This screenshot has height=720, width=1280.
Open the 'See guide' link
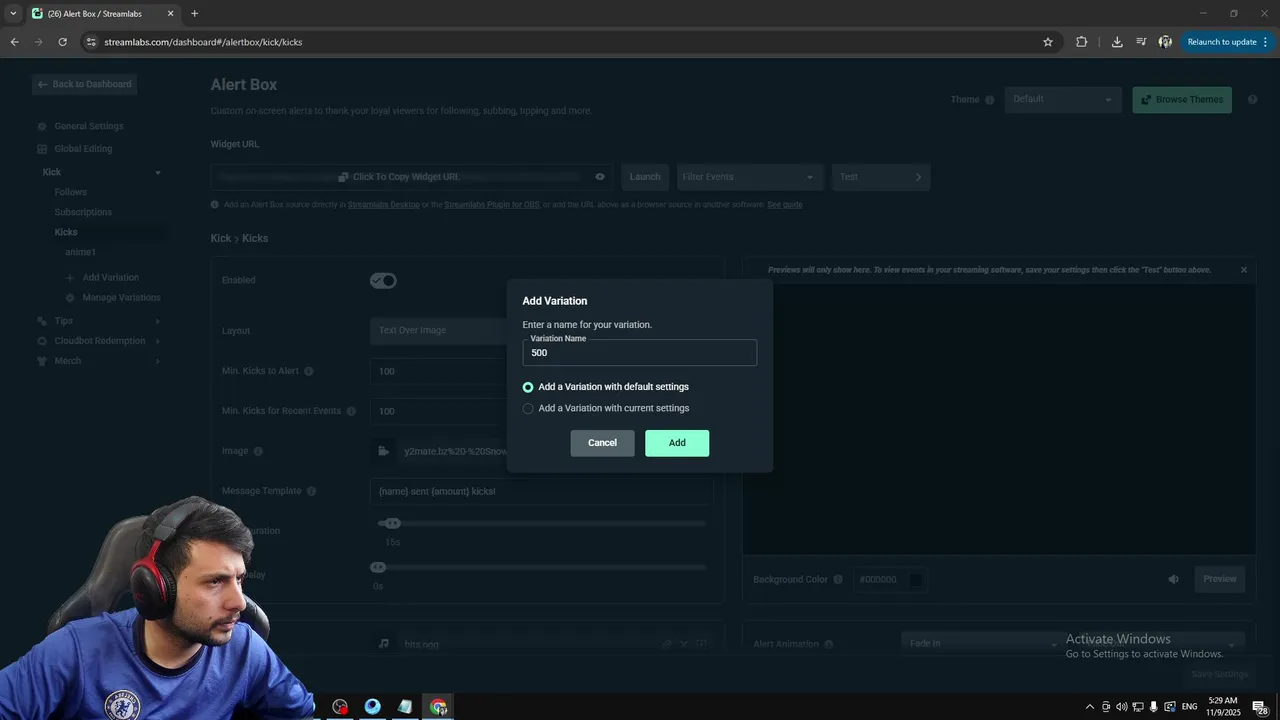[785, 205]
